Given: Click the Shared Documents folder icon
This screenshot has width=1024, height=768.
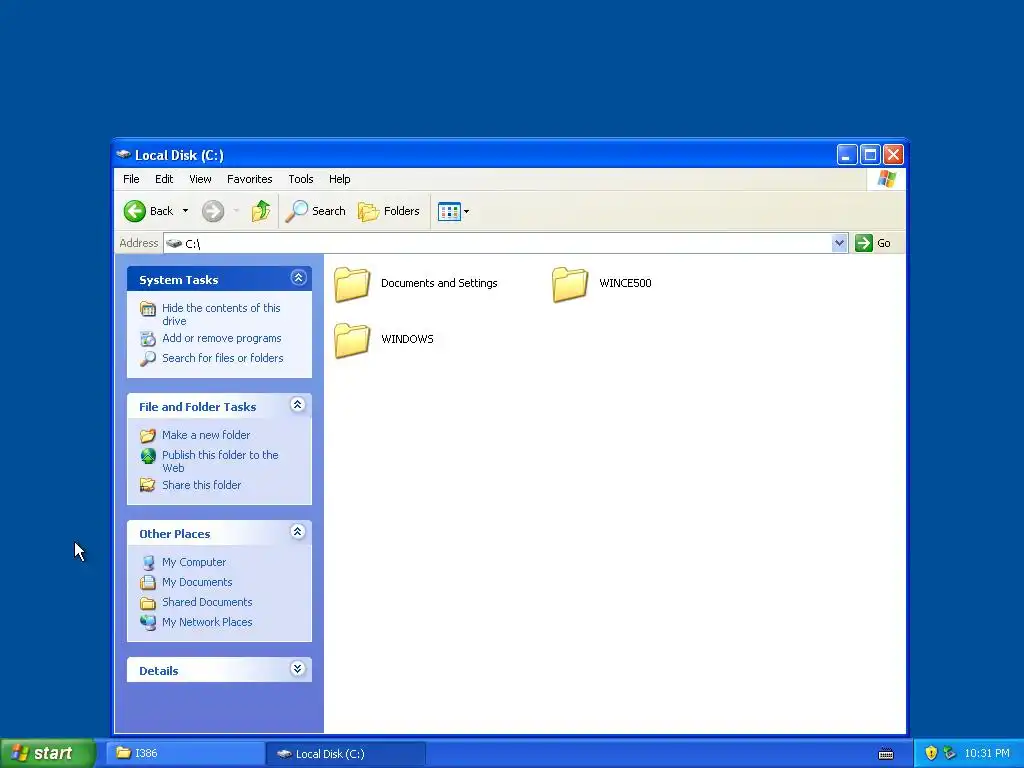Looking at the screenshot, I should coord(148,602).
